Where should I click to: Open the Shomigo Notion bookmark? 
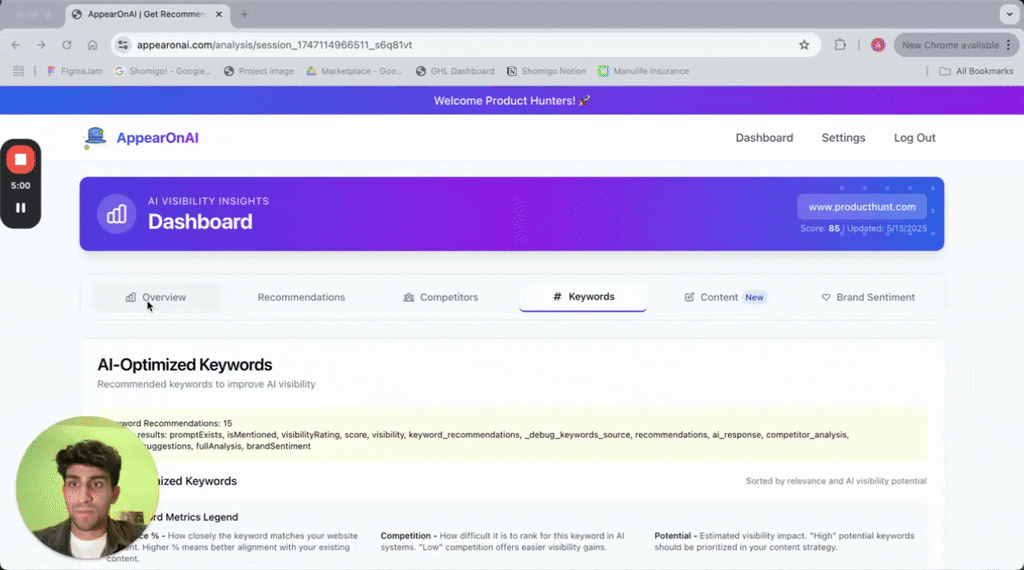point(547,71)
